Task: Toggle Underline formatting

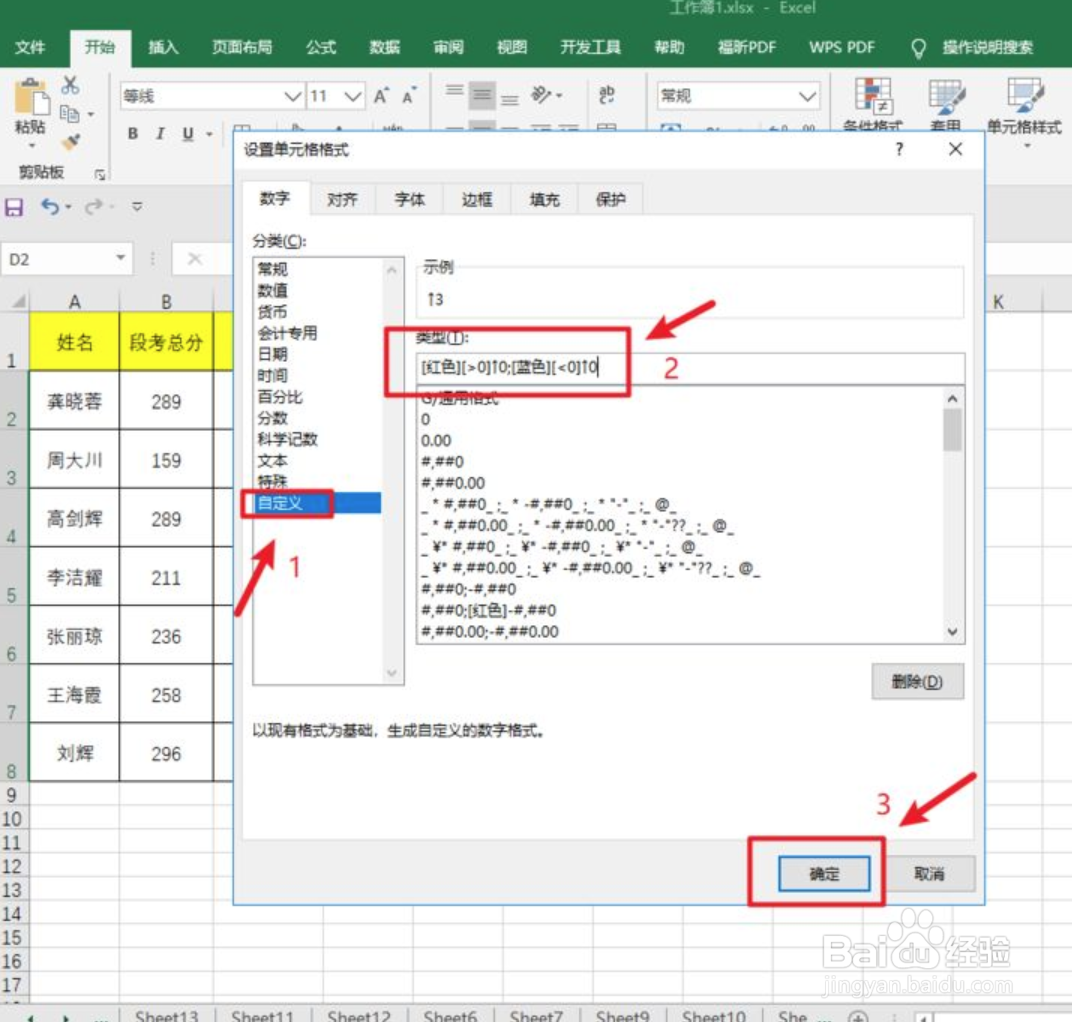Action: coord(188,133)
